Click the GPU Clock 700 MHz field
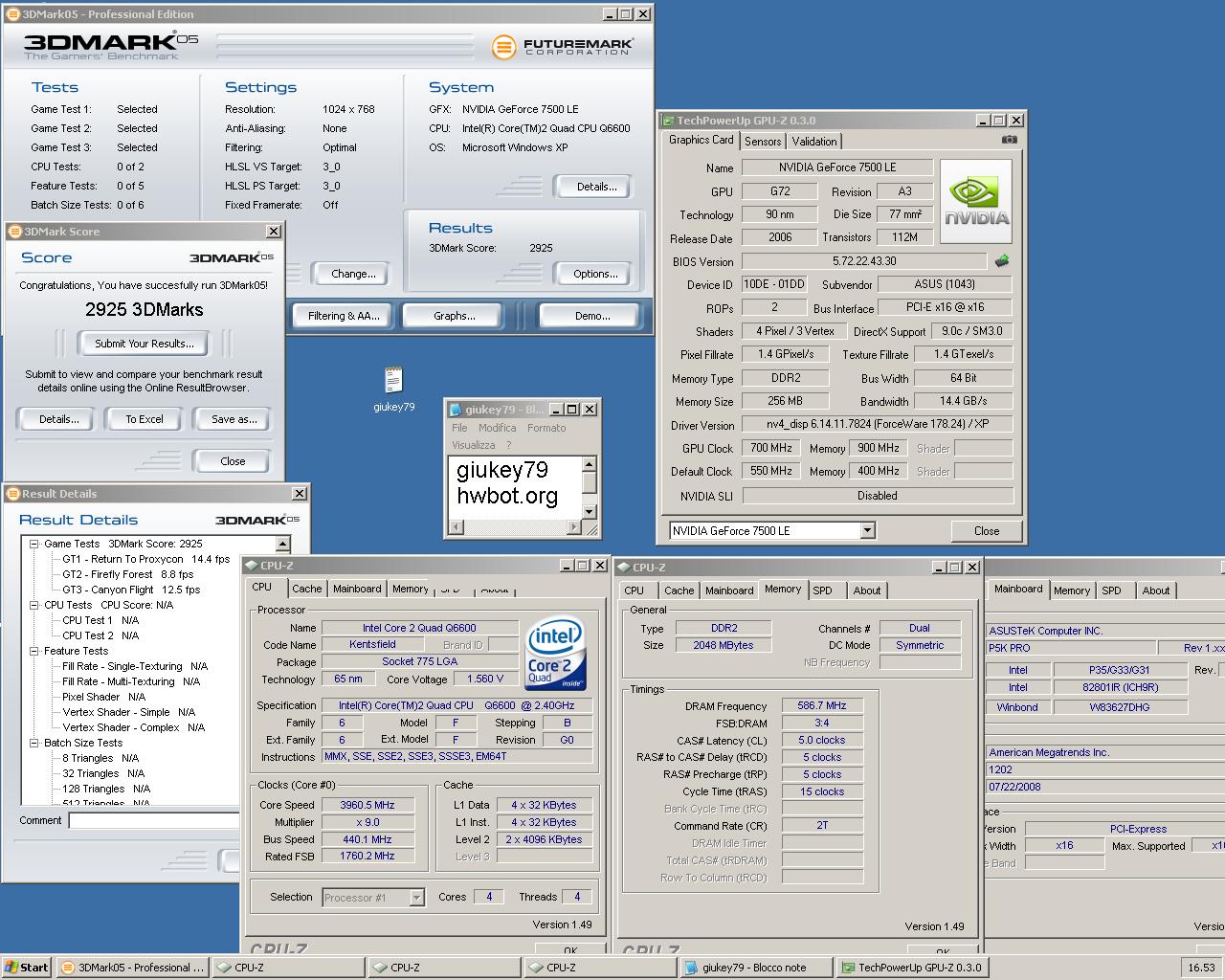 coord(771,448)
